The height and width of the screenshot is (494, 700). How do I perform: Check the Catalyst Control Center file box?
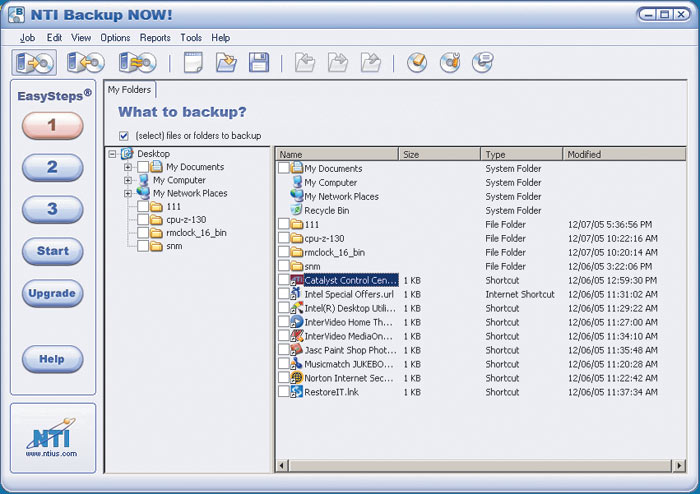pos(283,280)
